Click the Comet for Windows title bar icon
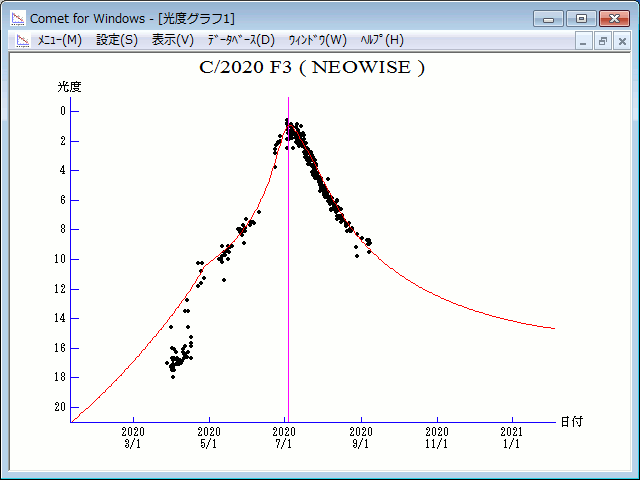The image size is (640, 480). click(x=17, y=18)
